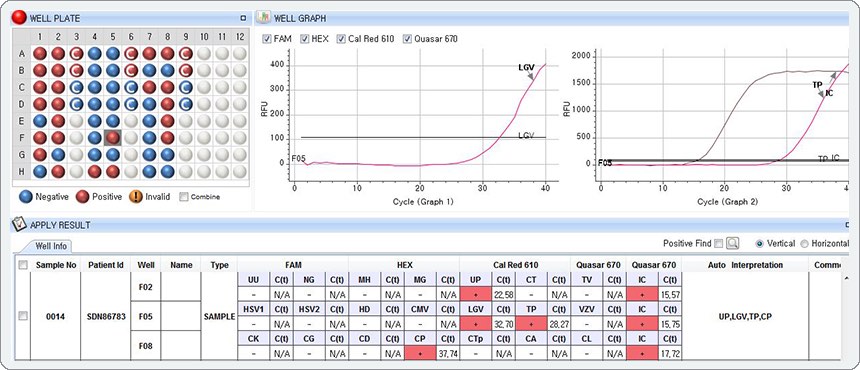Click the LGV C(t) value 32,70
Image resolution: width=860 pixels, height=370 pixels.
(x=503, y=325)
